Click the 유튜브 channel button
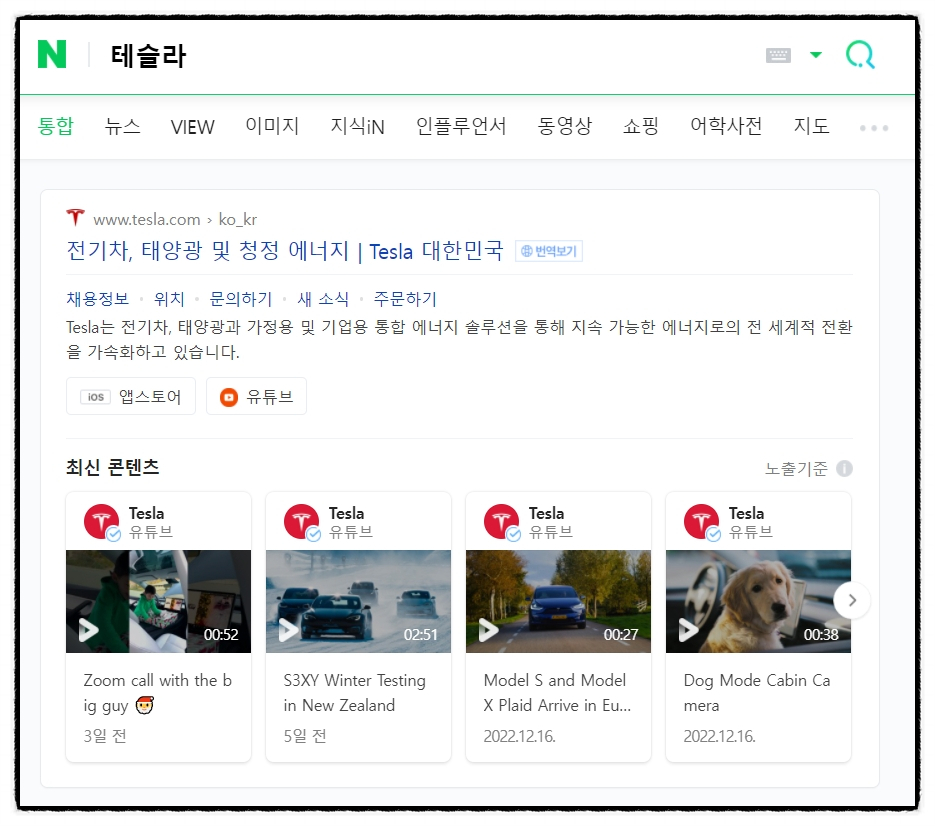 256,396
